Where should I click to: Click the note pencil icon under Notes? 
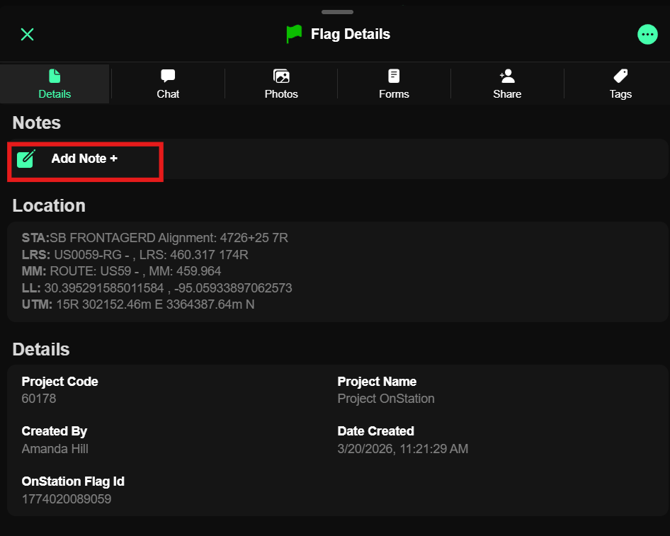point(27,159)
